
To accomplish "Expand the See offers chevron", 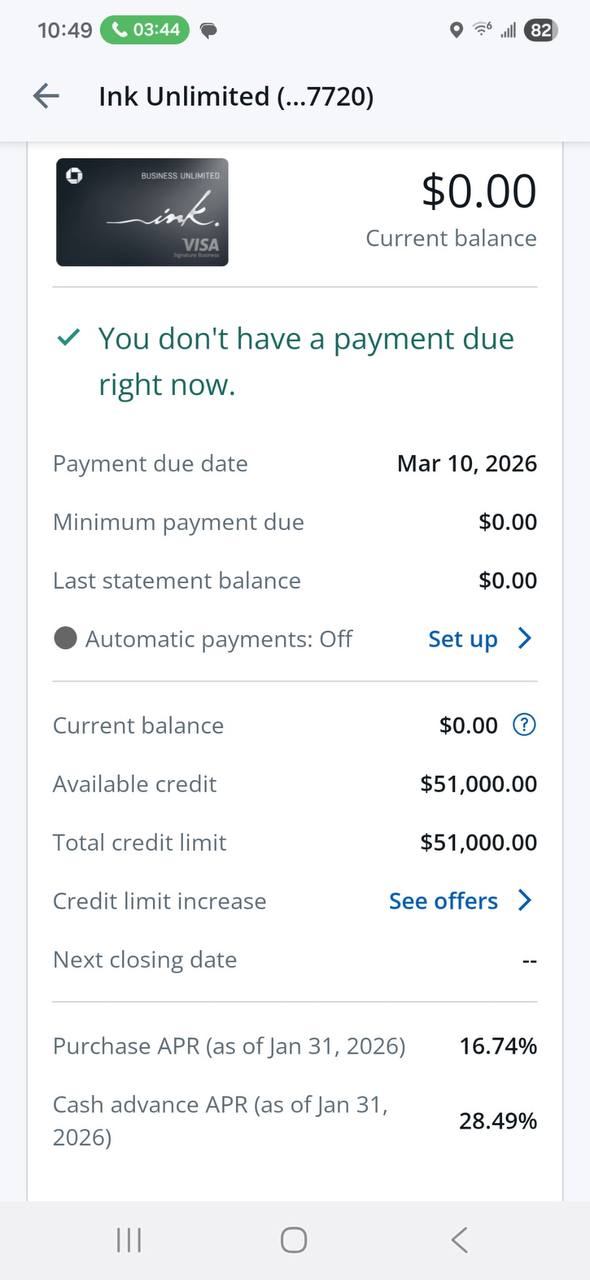I will click(x=524, y=900).
